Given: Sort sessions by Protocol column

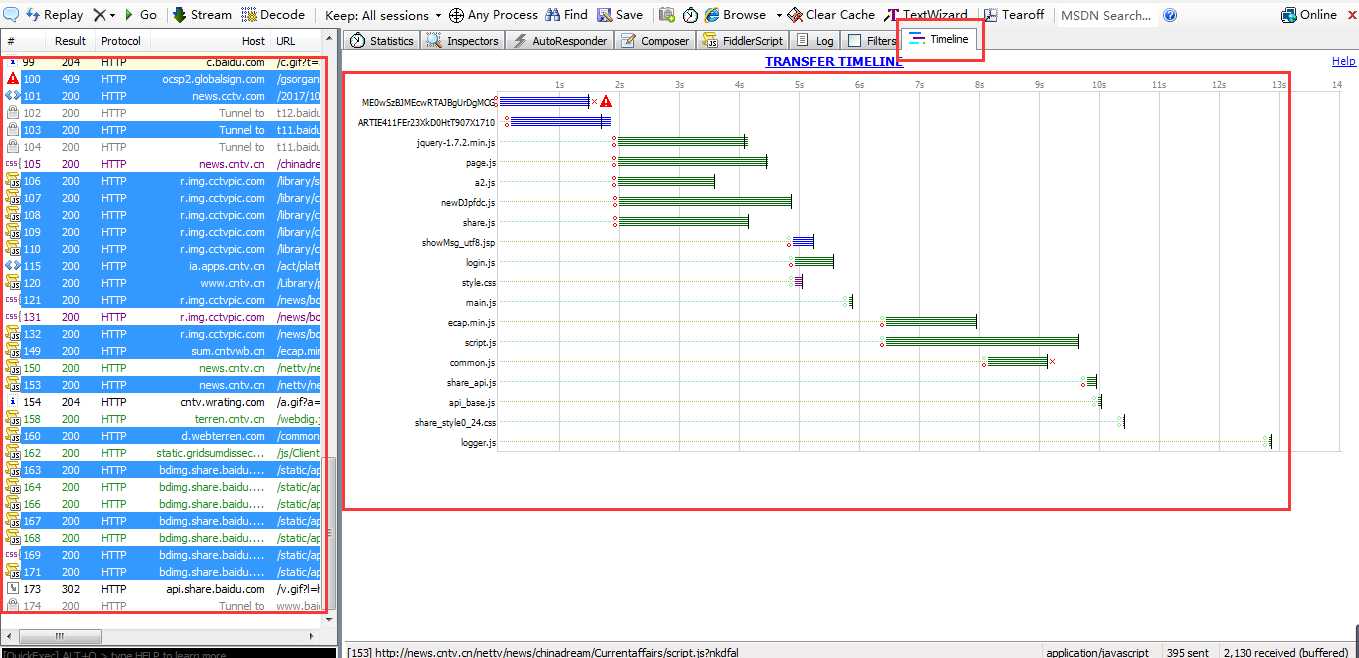Looking at the screenshot, I should [121, 41].
